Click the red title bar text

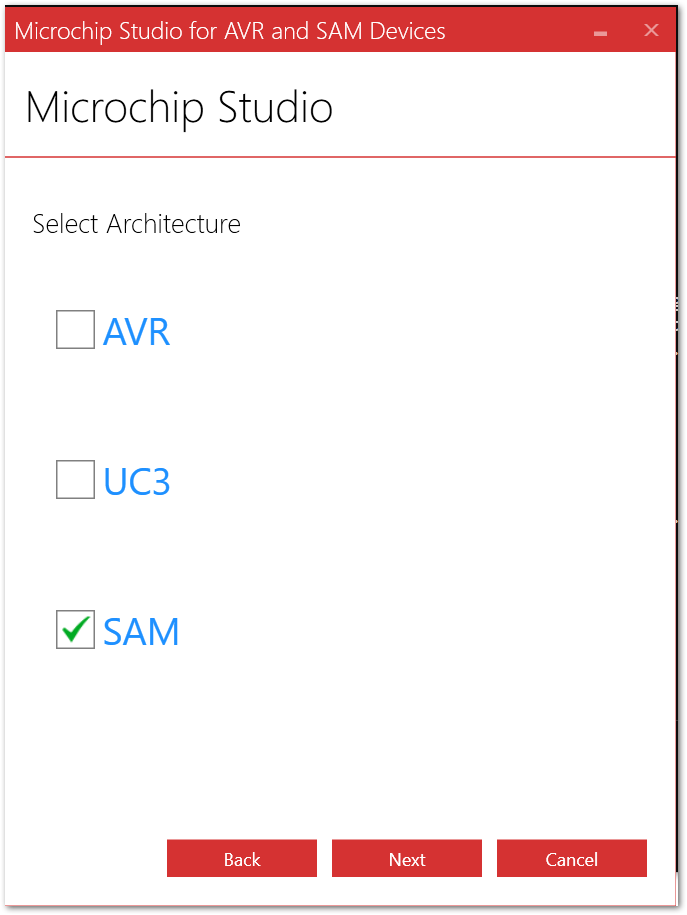click(230, 31)
